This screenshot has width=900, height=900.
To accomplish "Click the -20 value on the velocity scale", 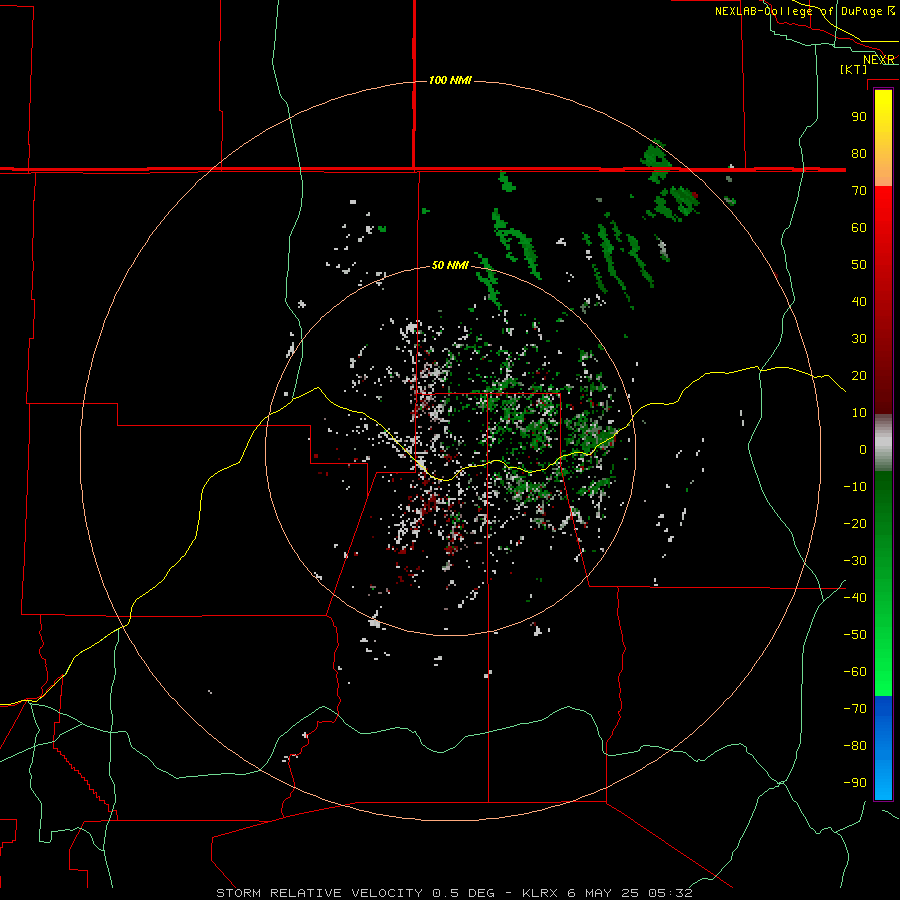I will (855, 524).
